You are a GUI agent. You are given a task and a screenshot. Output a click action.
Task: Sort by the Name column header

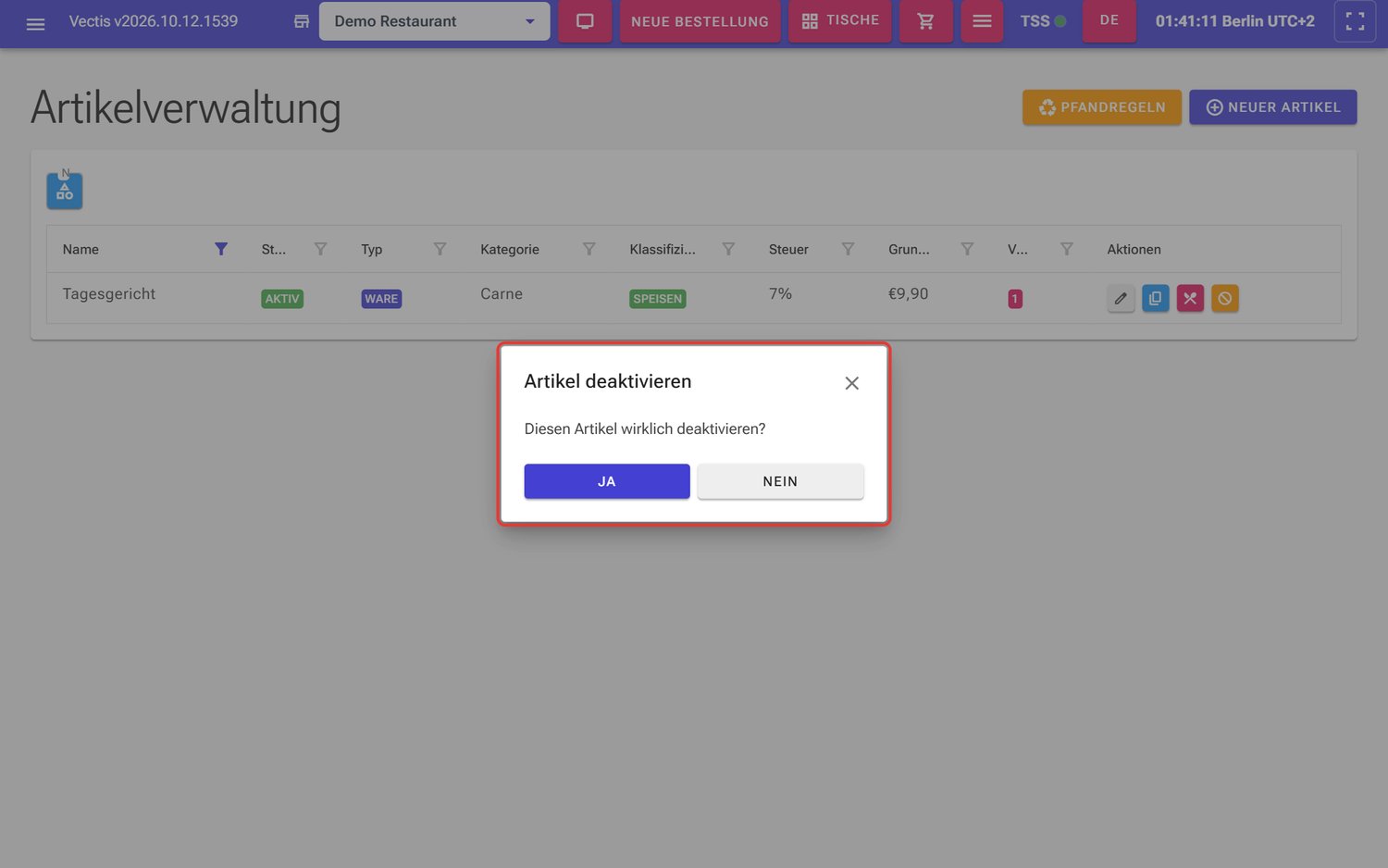[81, 250]
